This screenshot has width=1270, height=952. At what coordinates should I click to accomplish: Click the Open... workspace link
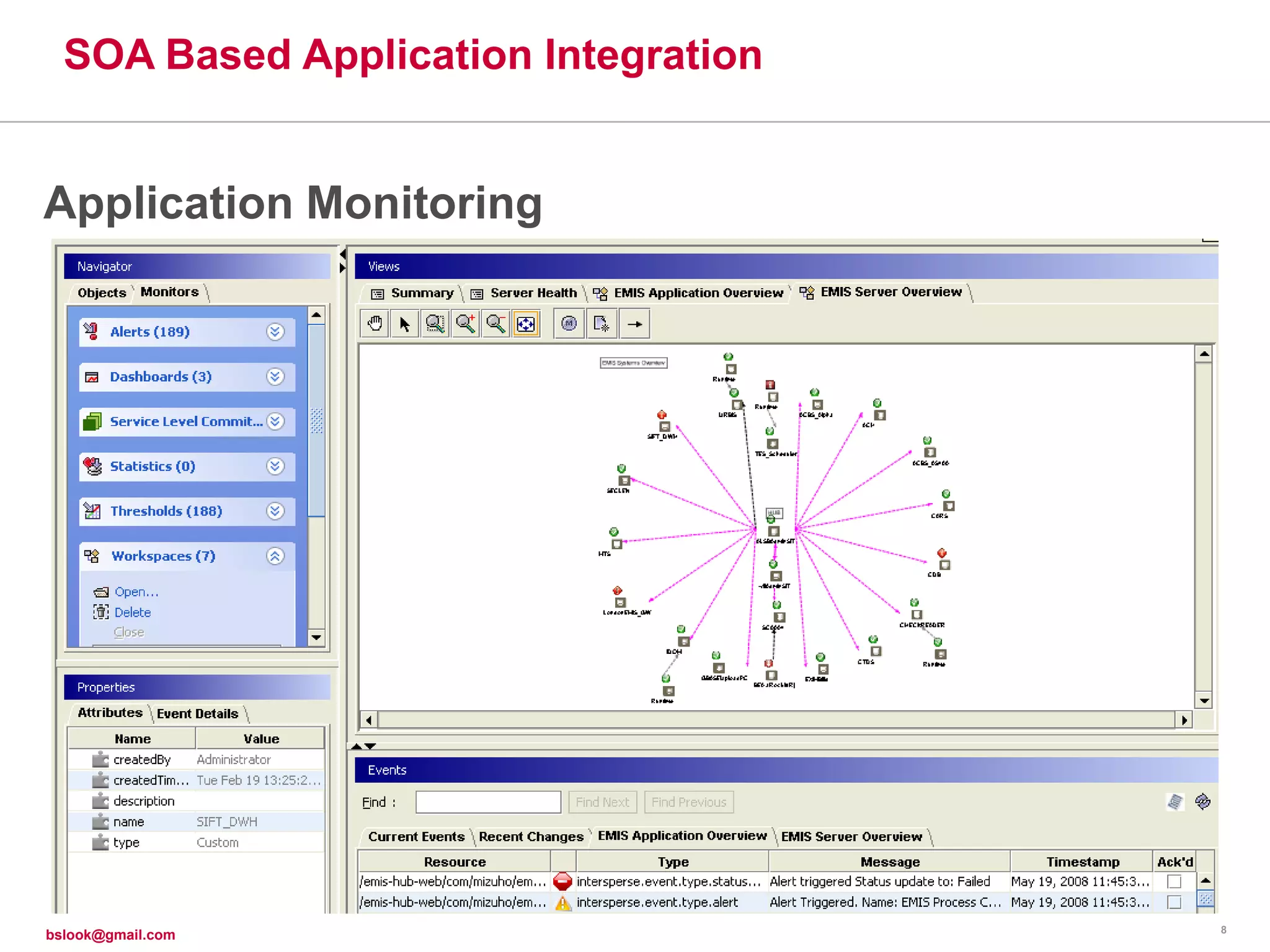coord(136,592)
